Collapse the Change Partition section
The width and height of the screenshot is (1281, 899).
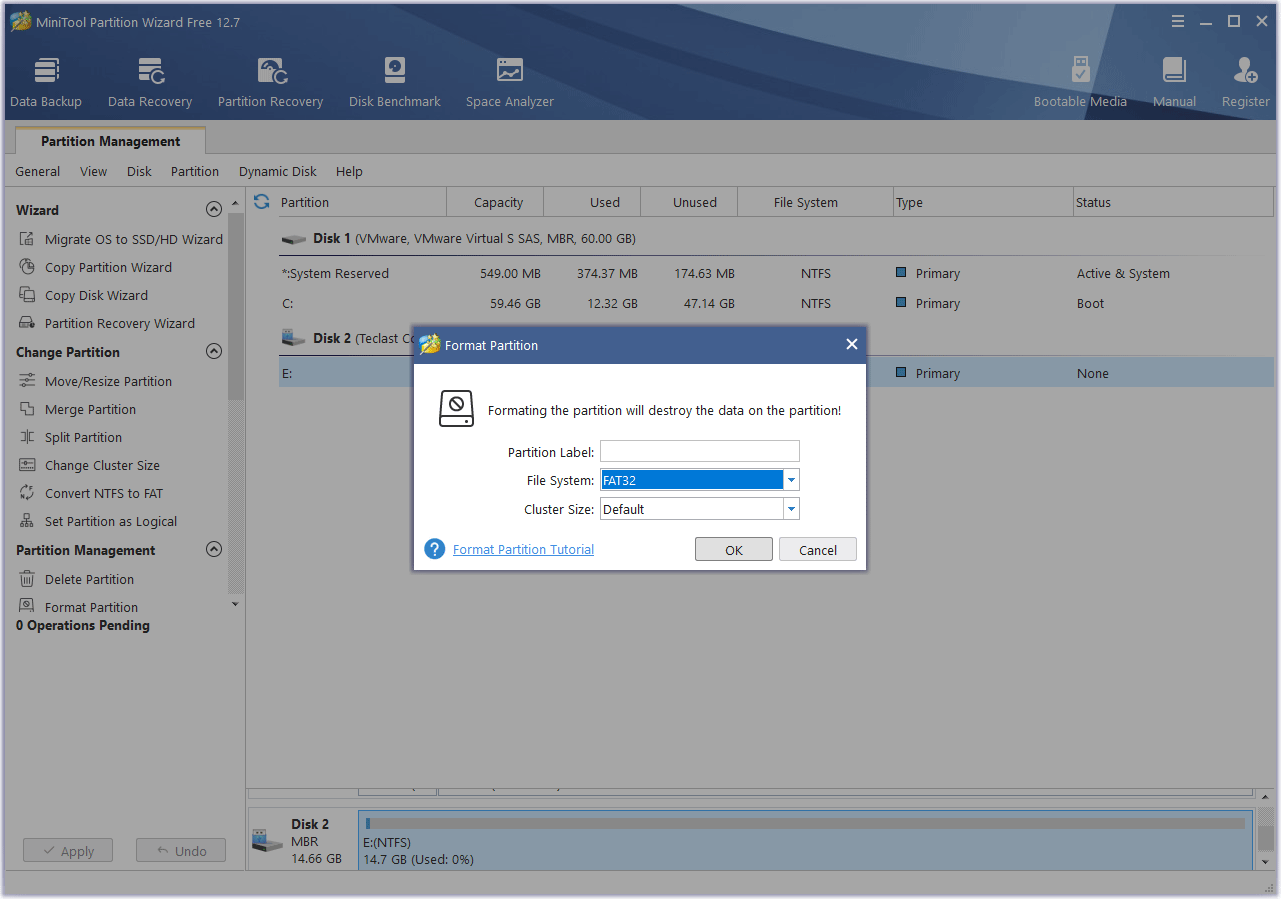213,352
